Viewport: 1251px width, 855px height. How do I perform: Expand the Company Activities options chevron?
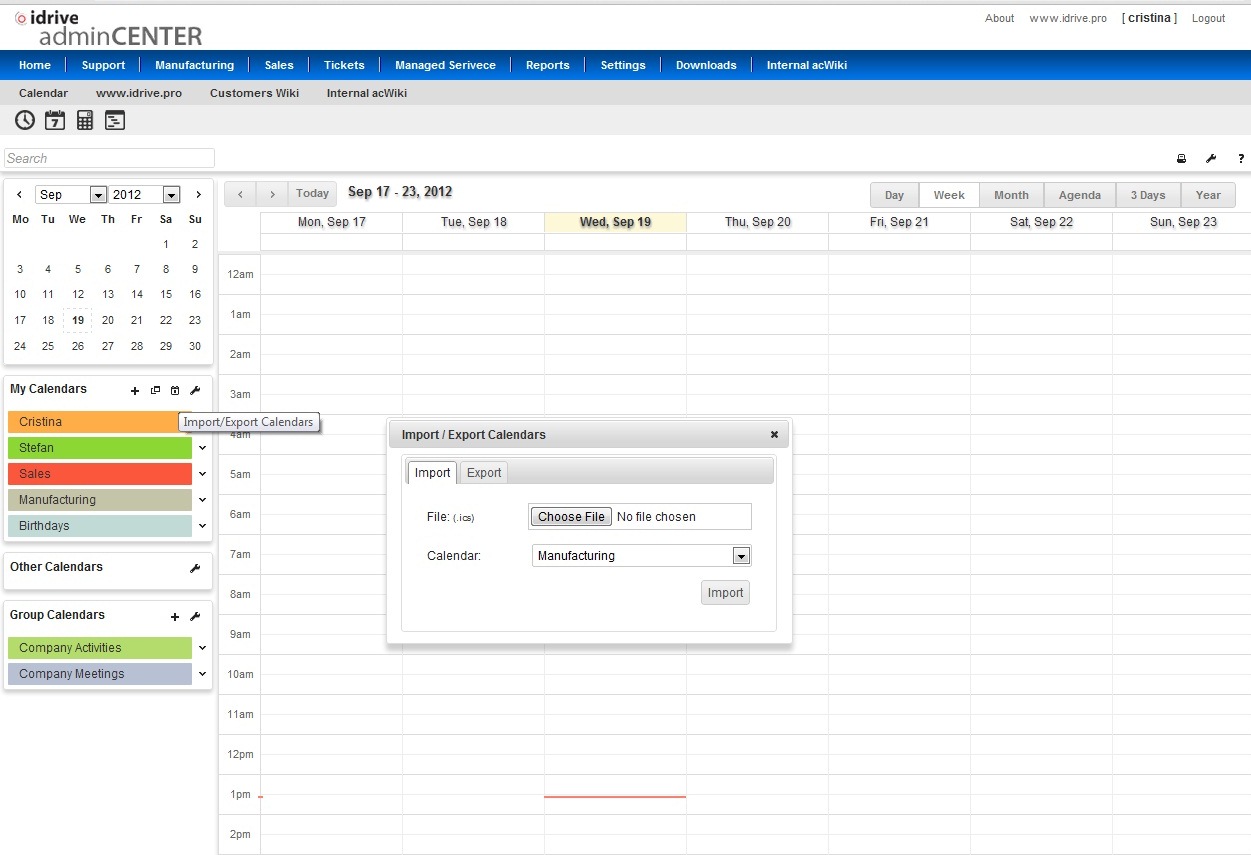click(x=202, y=648)
